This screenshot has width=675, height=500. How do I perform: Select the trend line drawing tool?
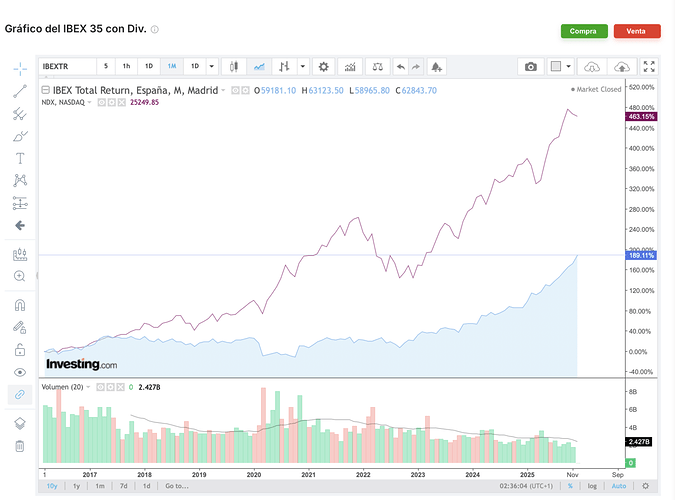pos(20,91)
